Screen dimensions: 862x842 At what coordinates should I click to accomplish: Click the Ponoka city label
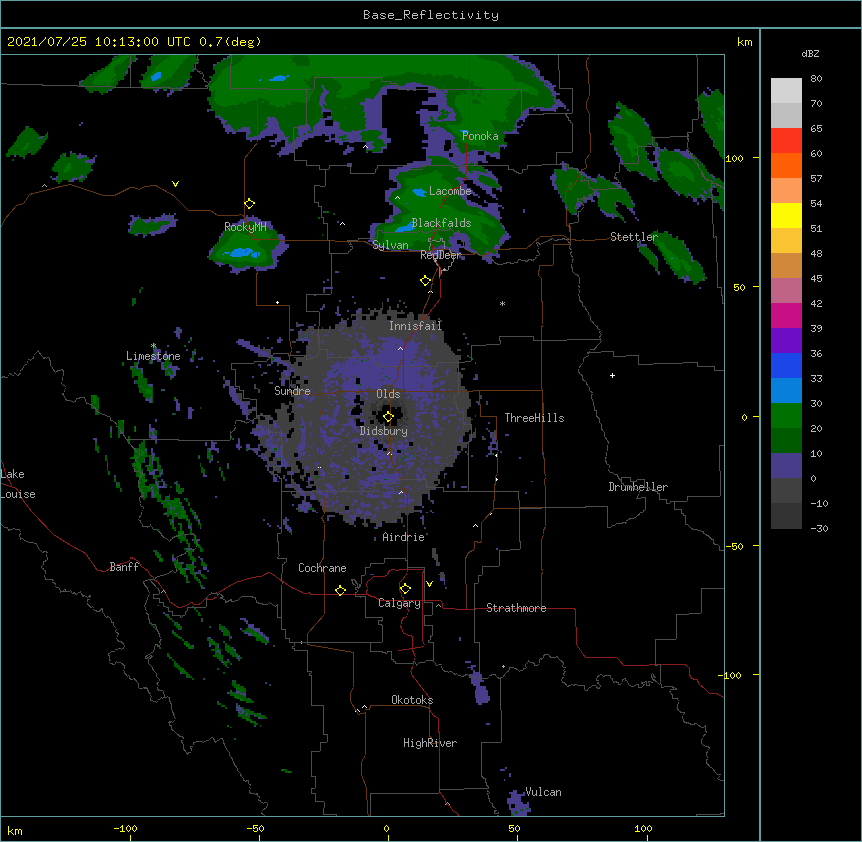point(480,136)
